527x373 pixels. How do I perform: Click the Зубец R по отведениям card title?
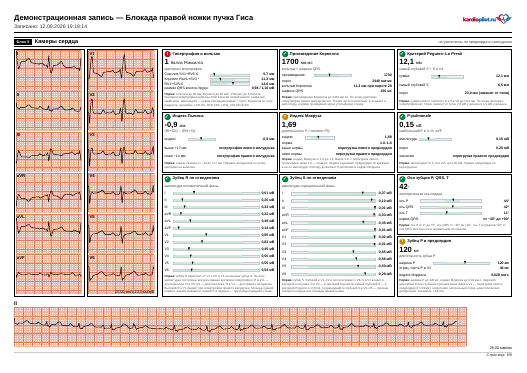click(196, 178)
